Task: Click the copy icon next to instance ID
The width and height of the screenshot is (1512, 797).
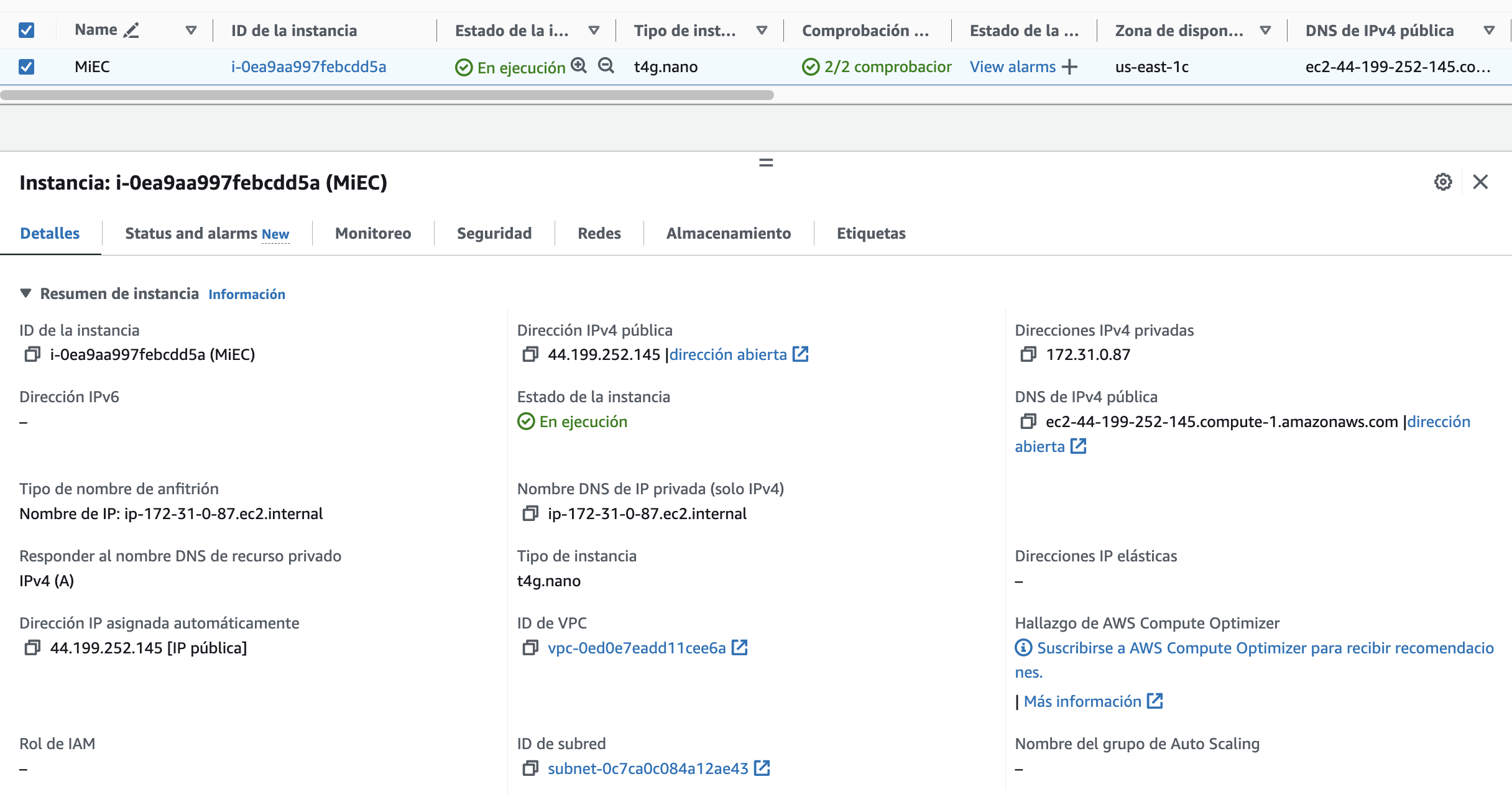Action: coord(33,355)
